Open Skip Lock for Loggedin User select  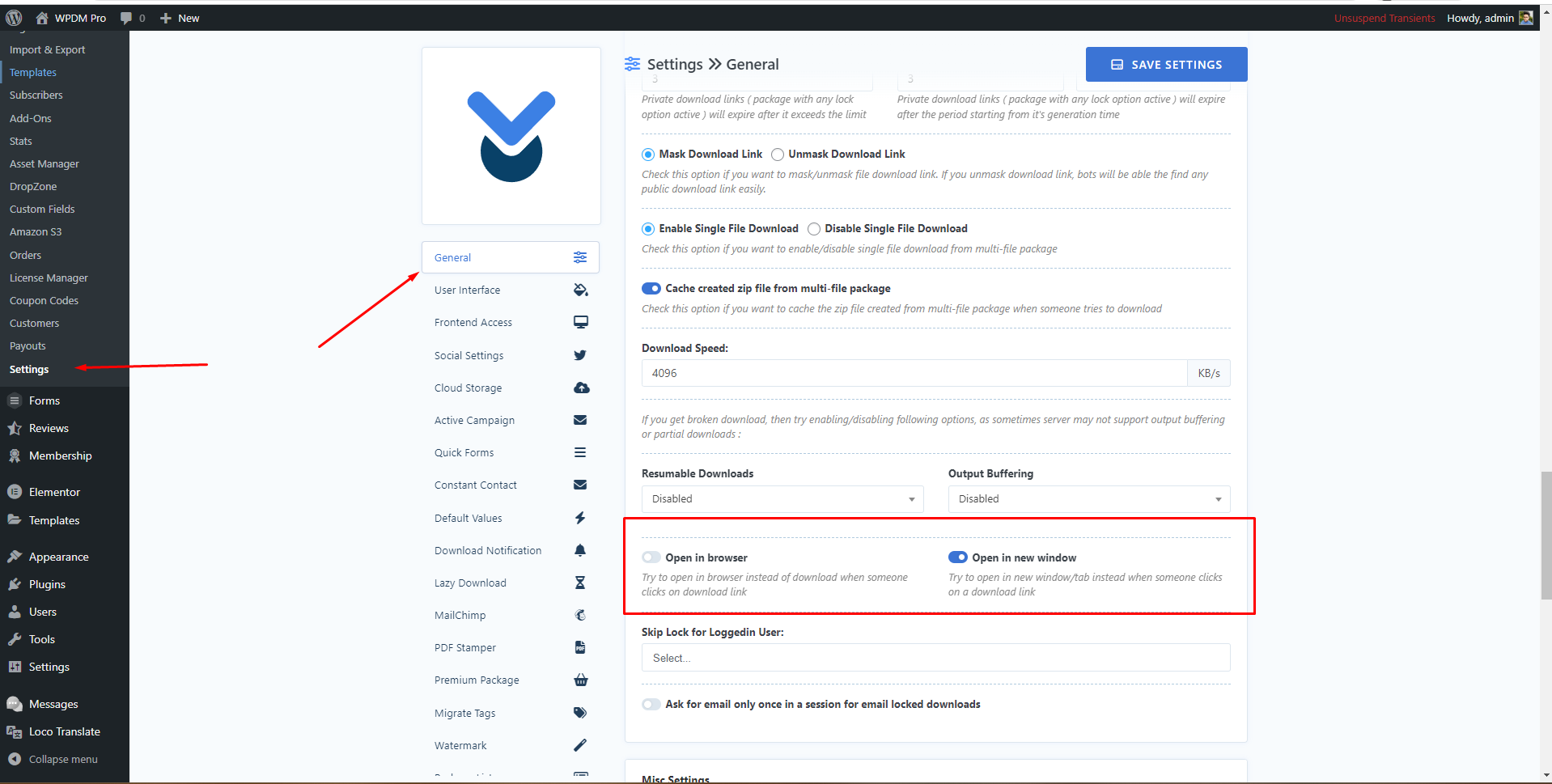pos(936,658)
